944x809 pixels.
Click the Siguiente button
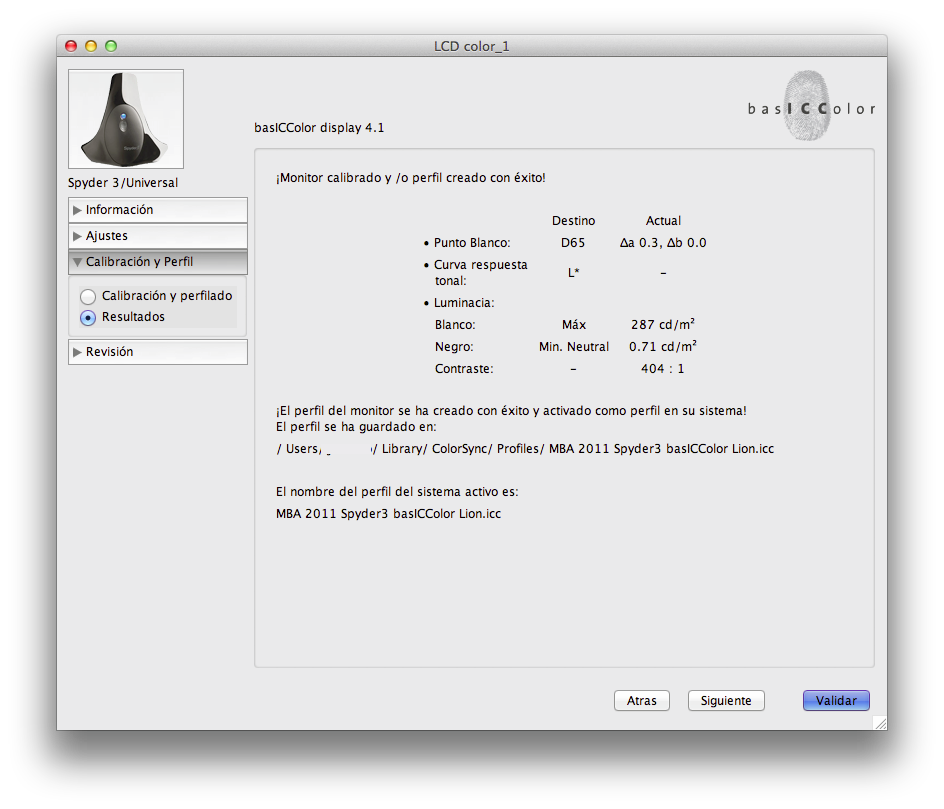(726, 701)
